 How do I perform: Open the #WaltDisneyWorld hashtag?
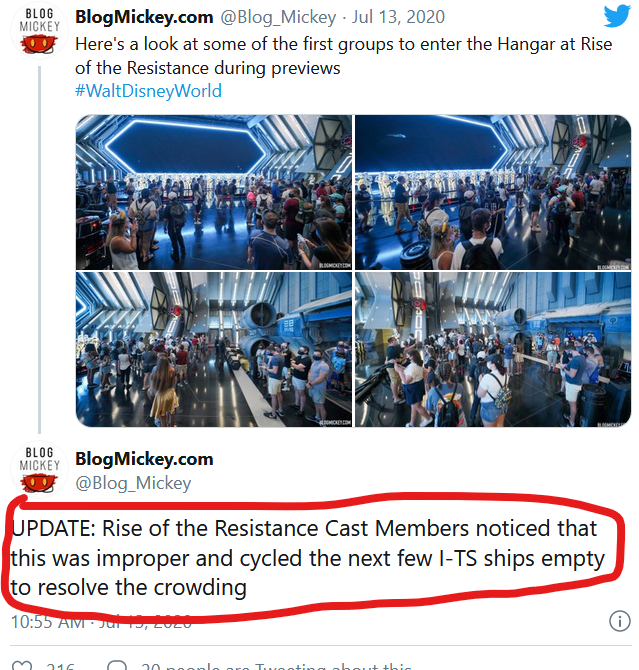pos(148,91)
